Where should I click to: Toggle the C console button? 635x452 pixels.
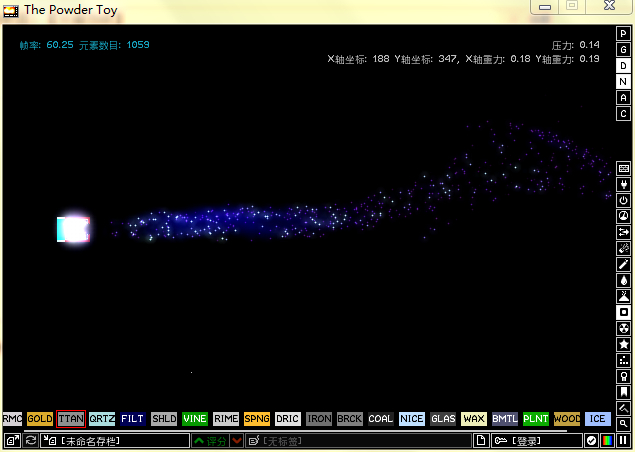tap(624, 114)
